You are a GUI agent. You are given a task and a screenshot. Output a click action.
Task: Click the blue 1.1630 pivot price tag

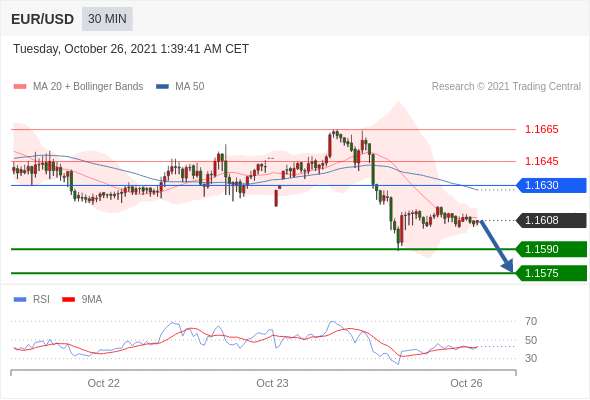coord(552,186)
